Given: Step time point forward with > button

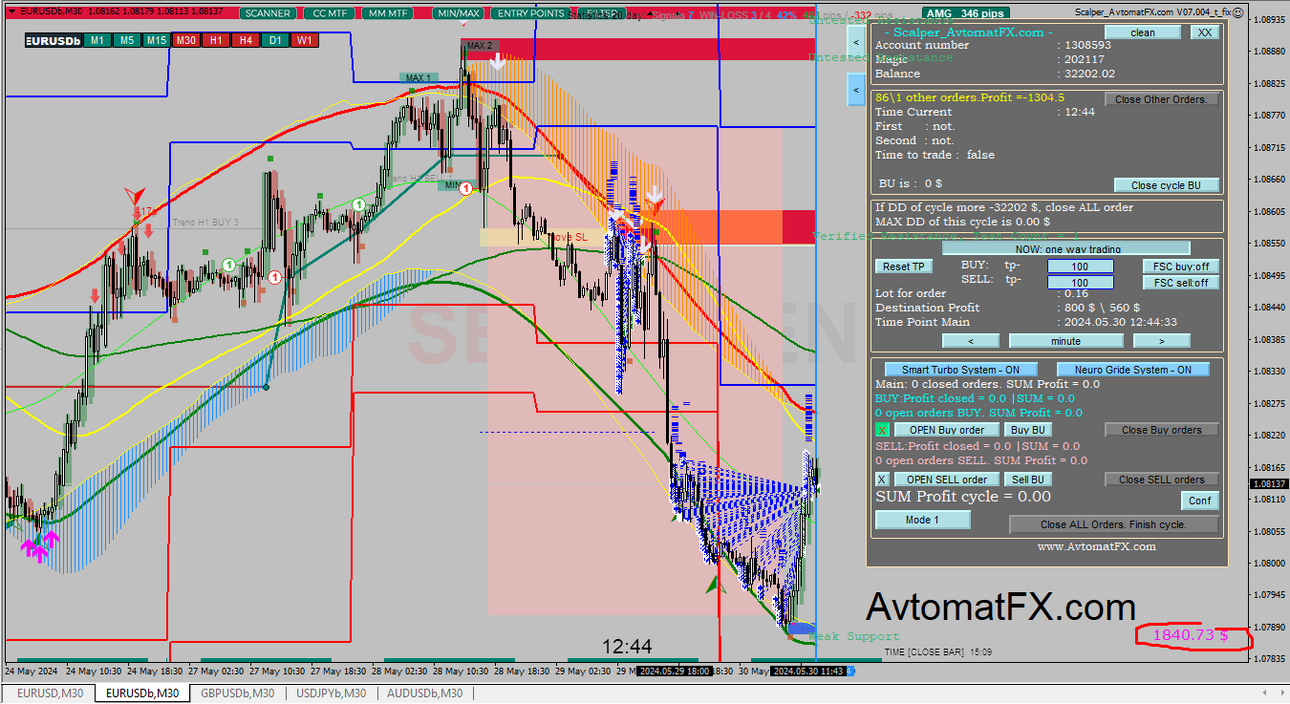Looking at the screenshot, I should click(x=1162, y=341).
